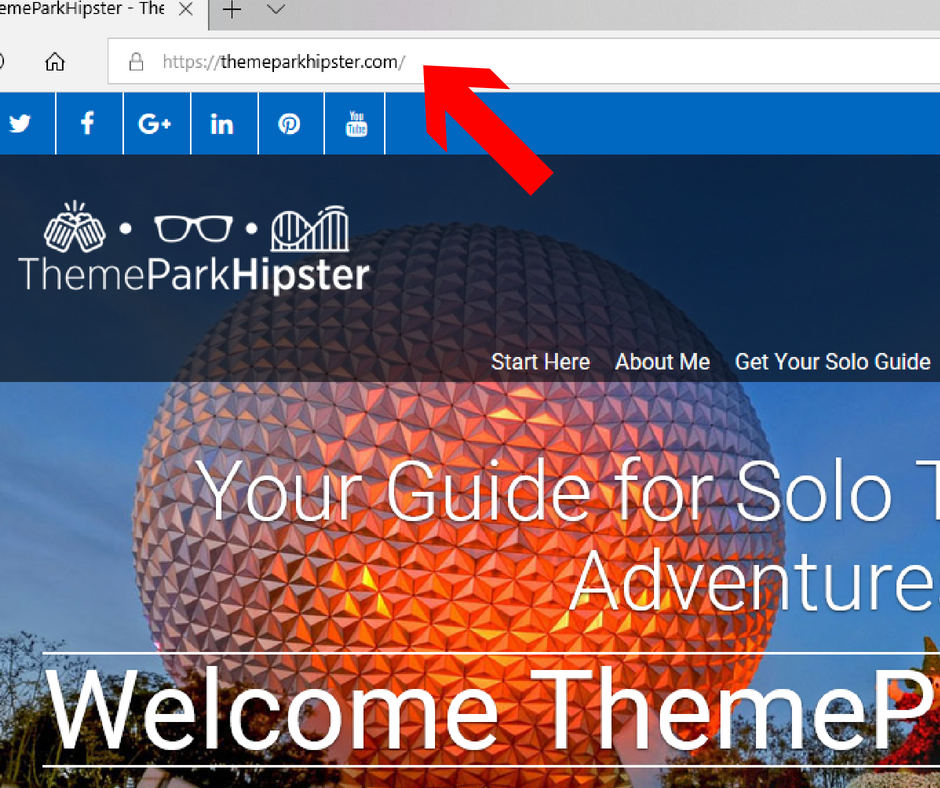Open the Start Here menu item
Viewport: 940px width, 788px height.
click(x=541, y=362)
